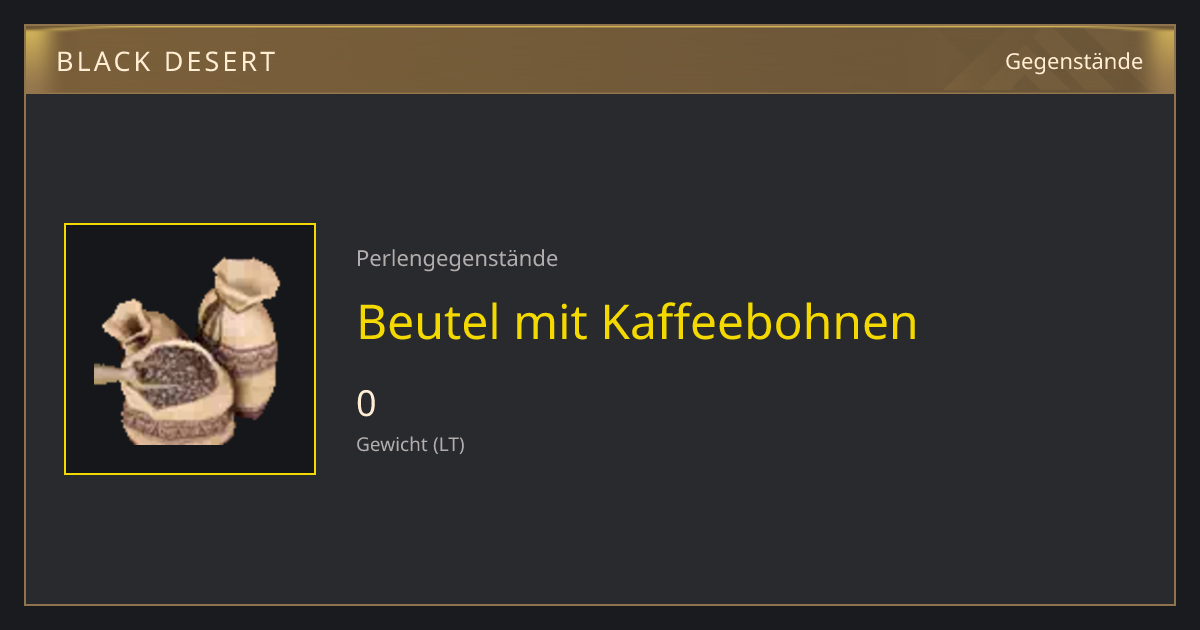Open the Perlengegenstände category link

pyautogui.click(x=457, y=259)
